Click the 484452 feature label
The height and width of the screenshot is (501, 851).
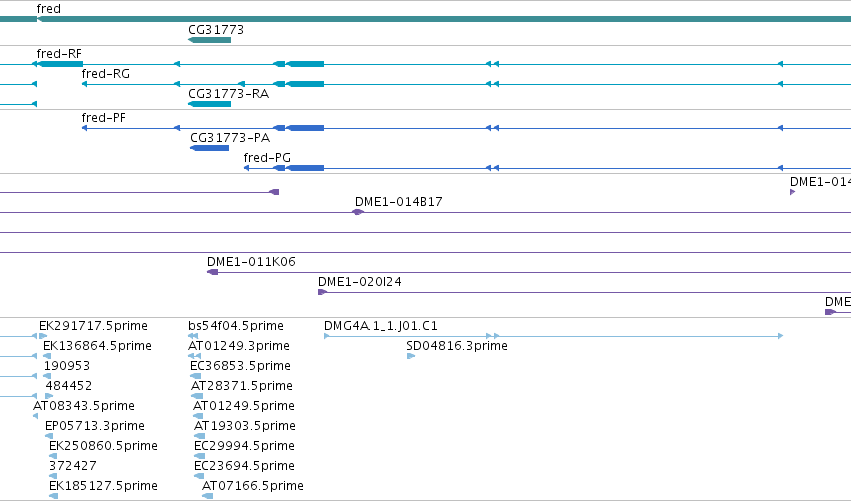coord(69,386)
